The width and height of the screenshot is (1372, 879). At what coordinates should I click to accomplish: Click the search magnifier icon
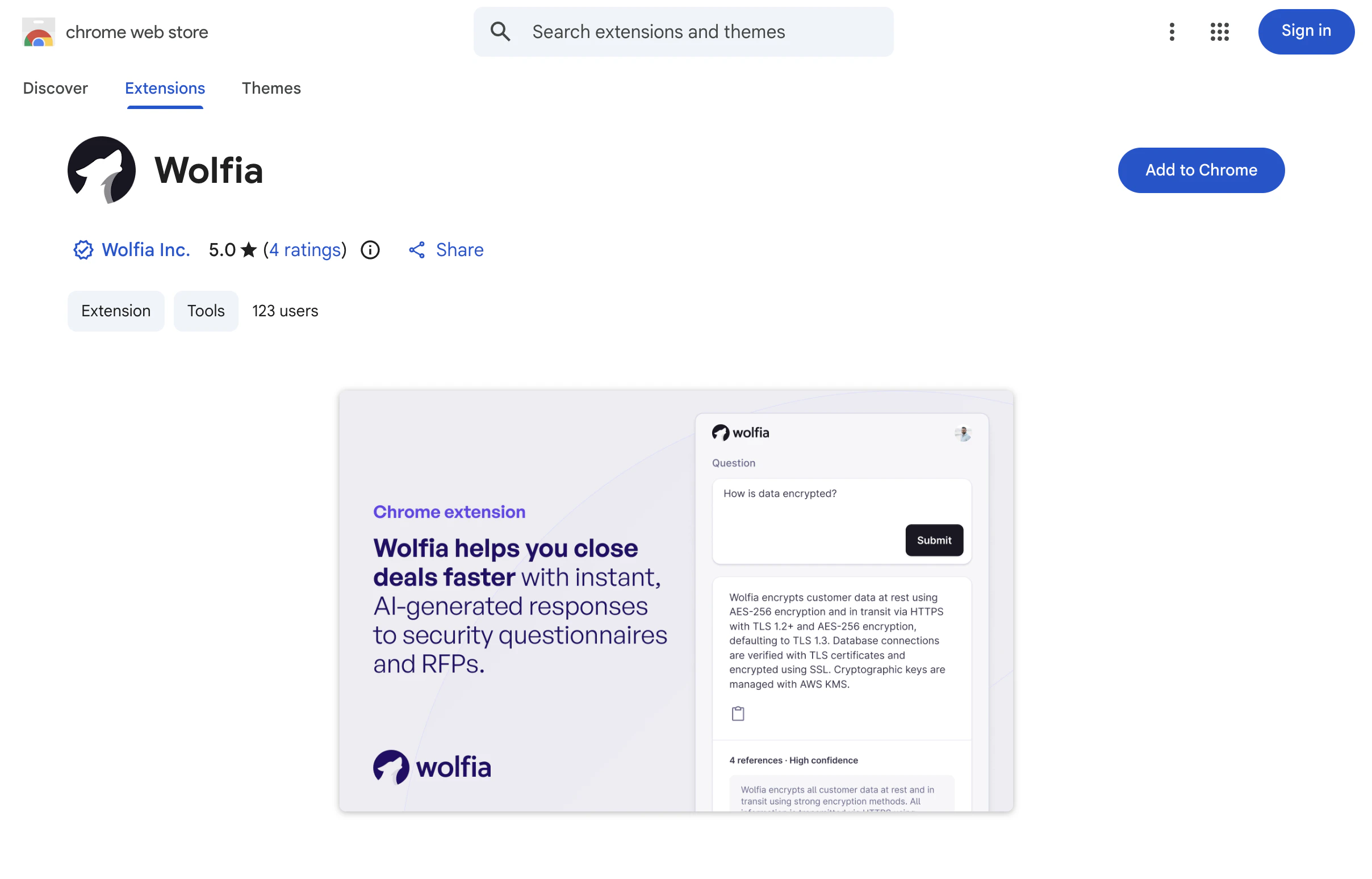coord(500,32)
